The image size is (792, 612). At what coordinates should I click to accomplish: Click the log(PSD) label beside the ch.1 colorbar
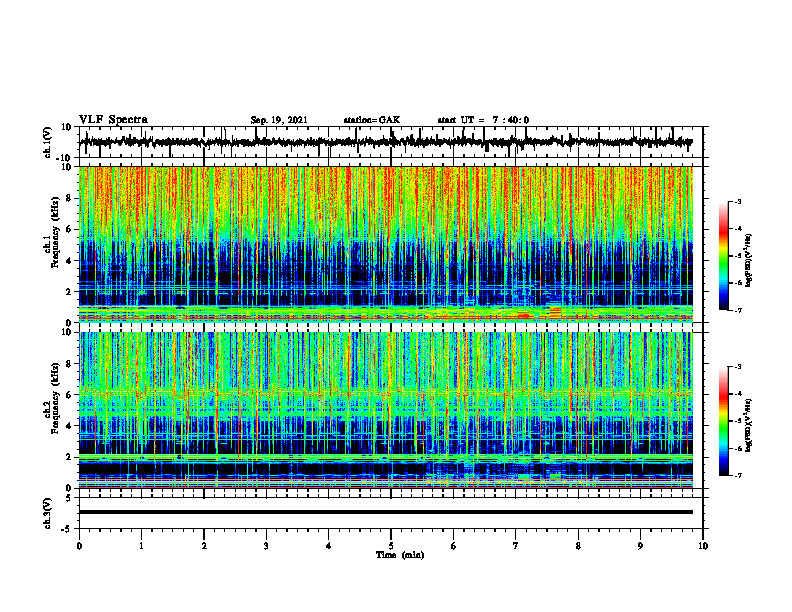click(749, 261)
